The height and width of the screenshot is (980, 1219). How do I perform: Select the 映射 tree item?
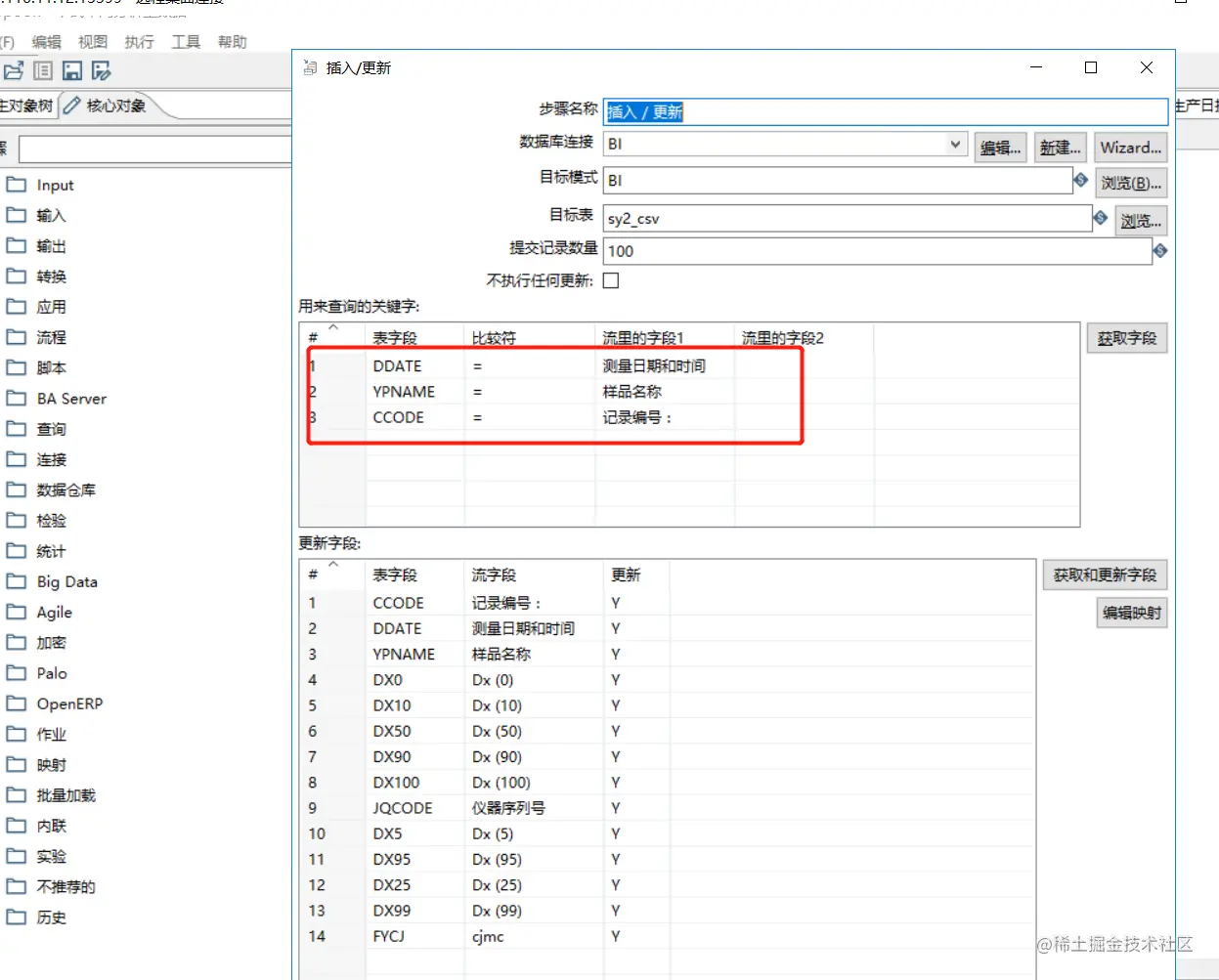tap(52, 764)
